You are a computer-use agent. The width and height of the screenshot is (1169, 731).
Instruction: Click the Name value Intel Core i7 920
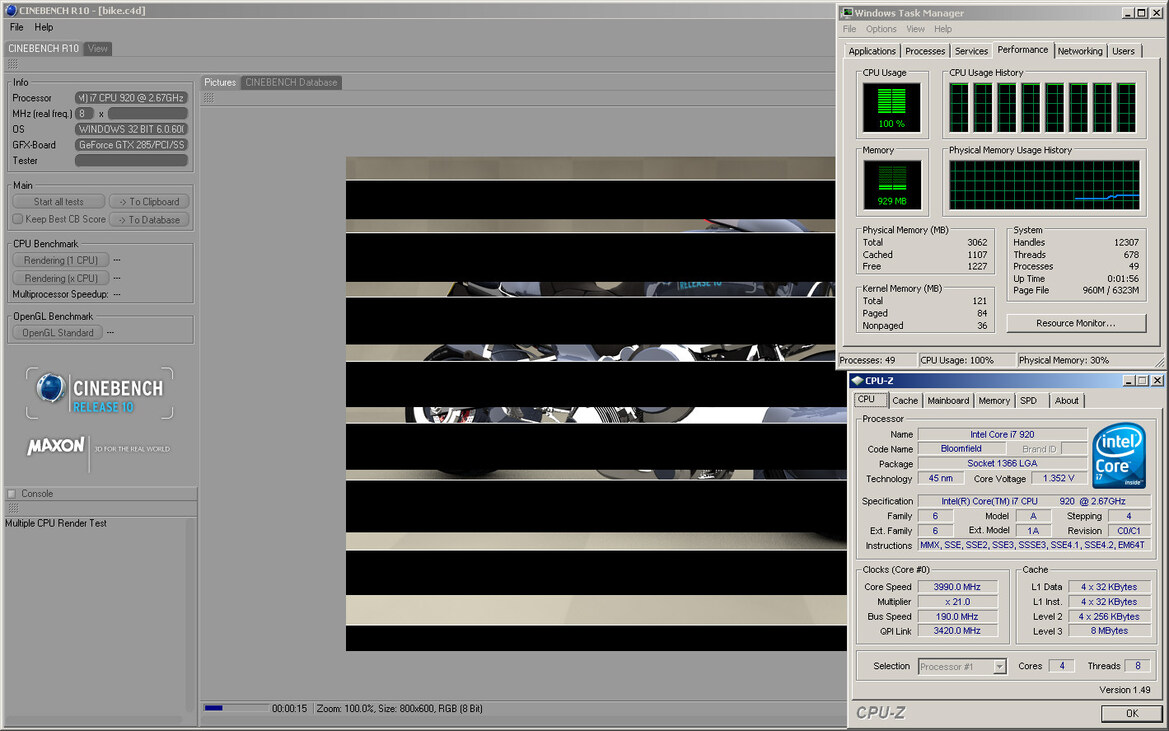click(1002, 434)
